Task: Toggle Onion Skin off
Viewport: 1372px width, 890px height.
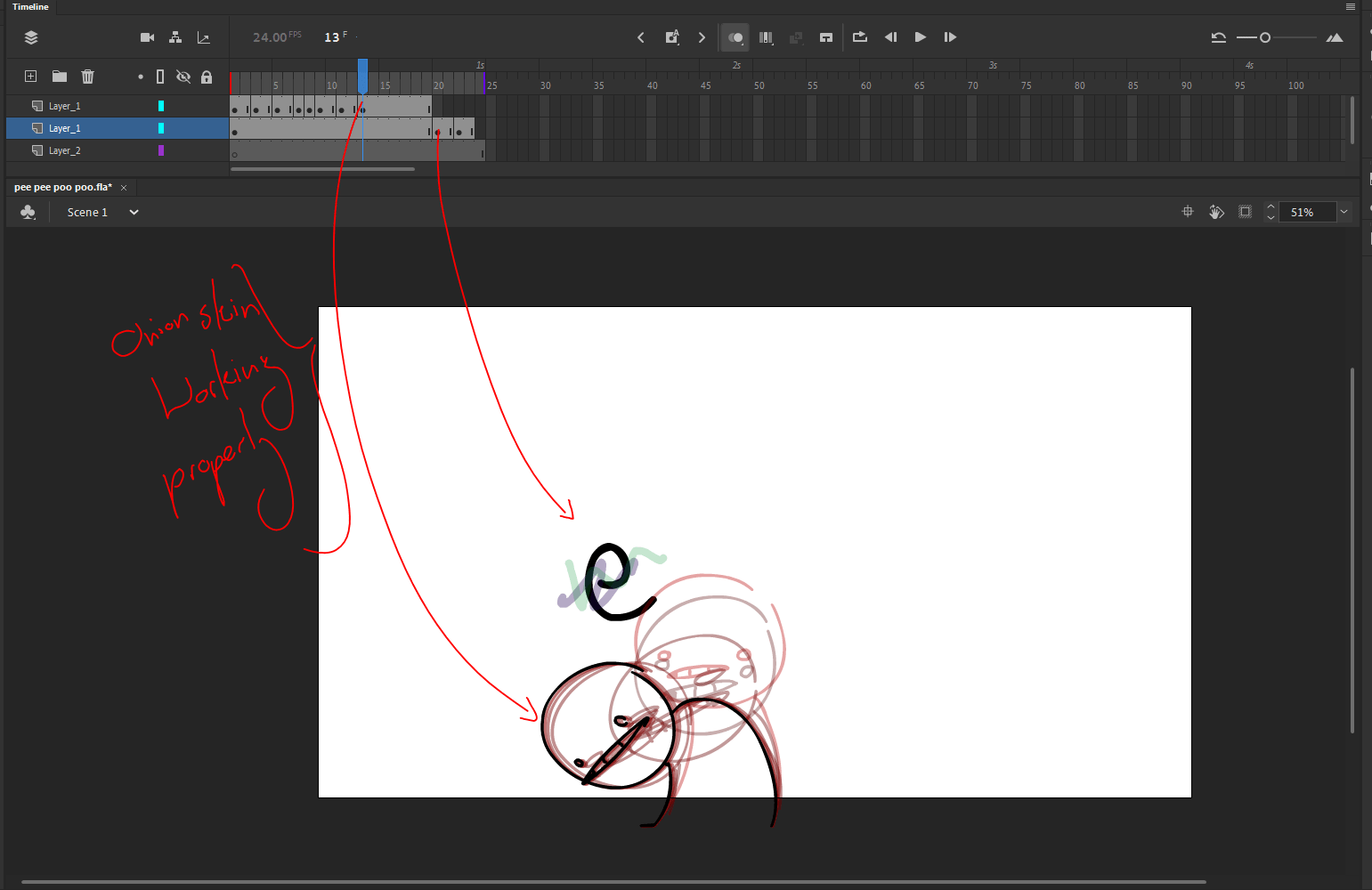Action: click(735, 37)
